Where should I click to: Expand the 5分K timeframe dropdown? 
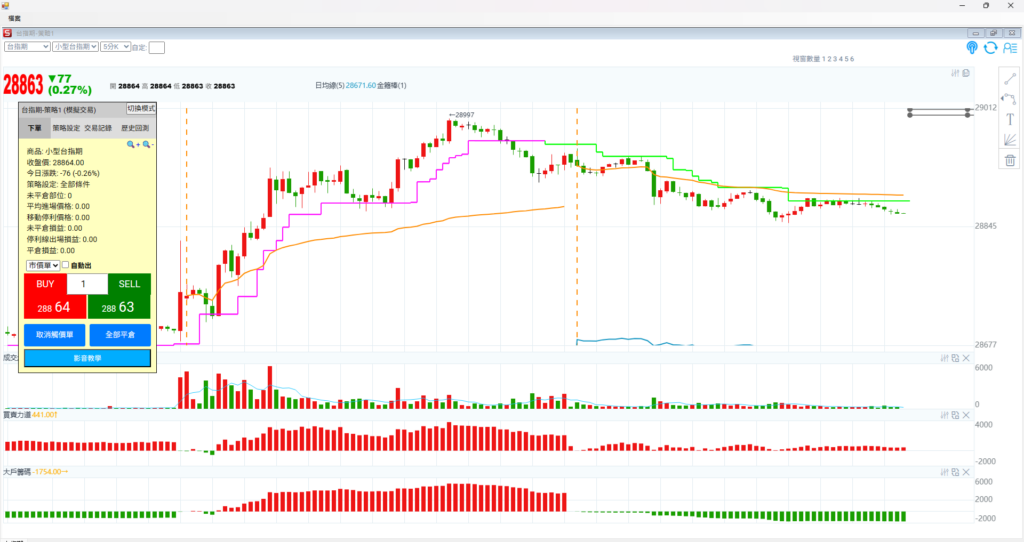(115, 46)
